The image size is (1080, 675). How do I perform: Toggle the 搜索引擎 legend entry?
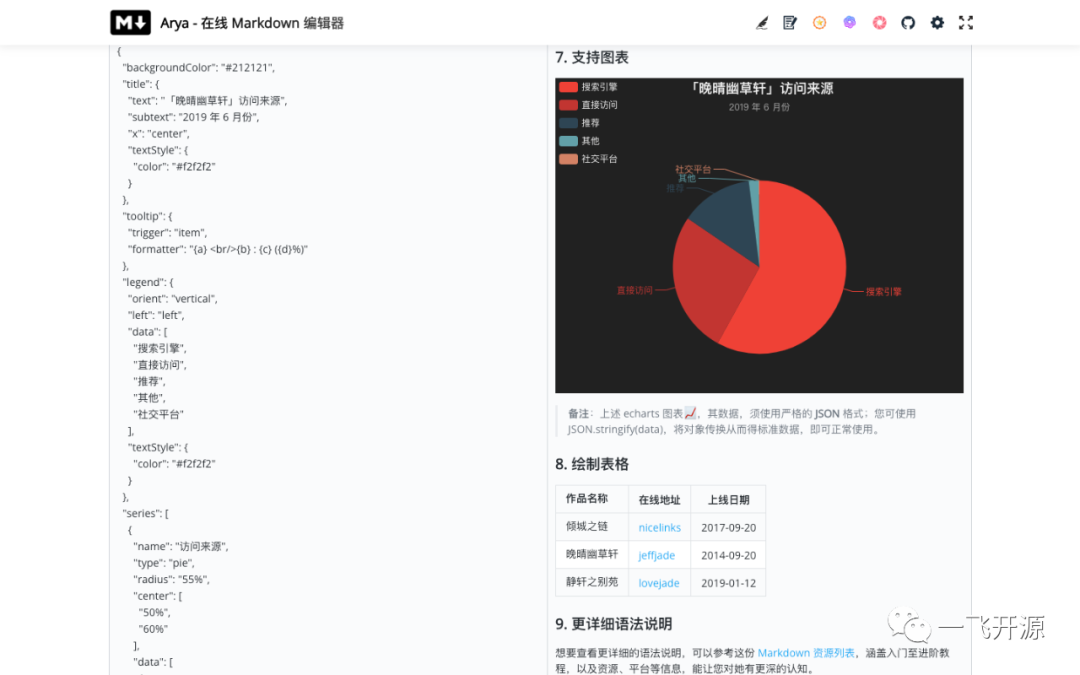pos(588,87)
